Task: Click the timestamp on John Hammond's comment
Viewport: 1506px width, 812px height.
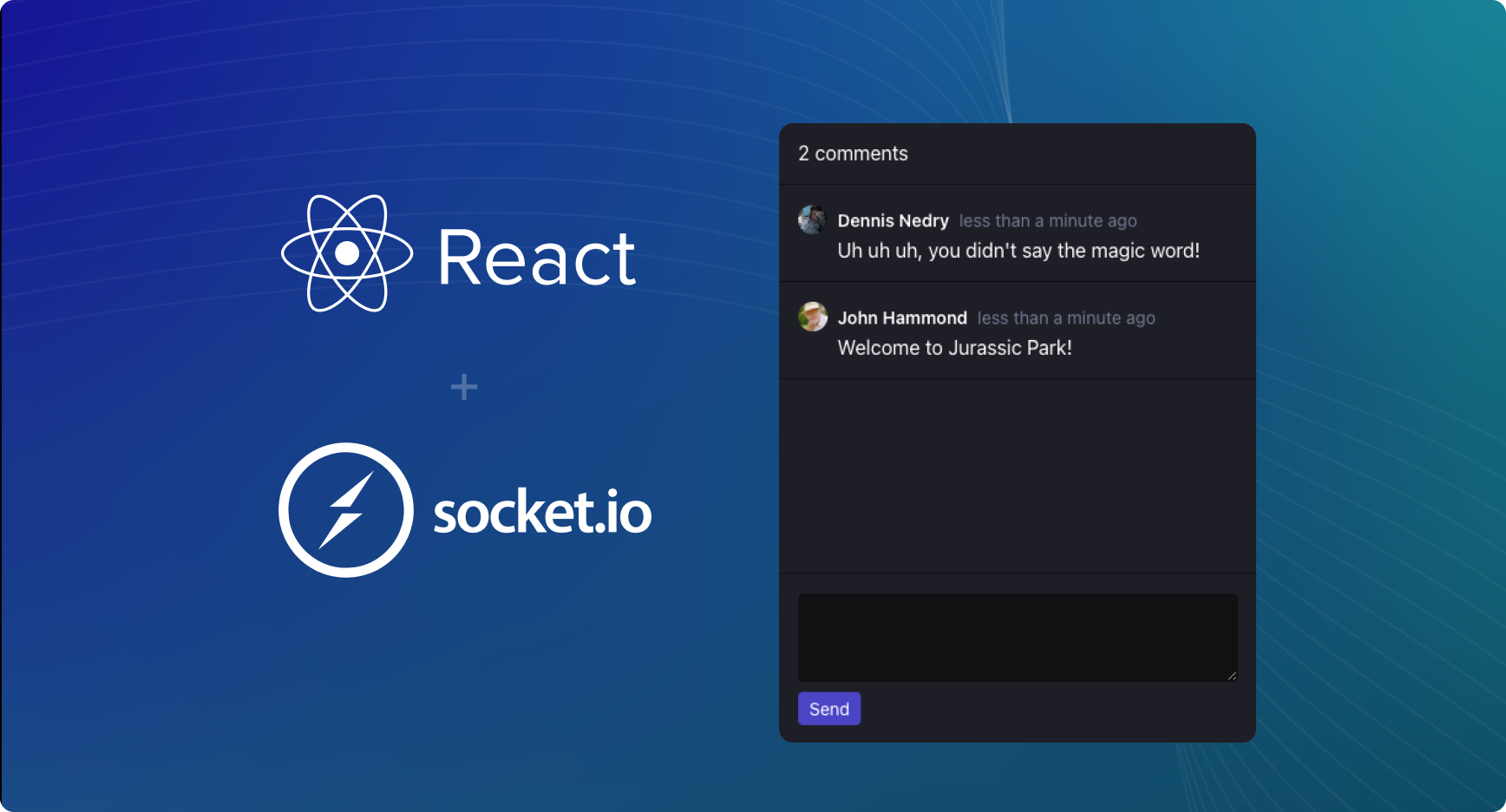Action: pos(1065,318)
